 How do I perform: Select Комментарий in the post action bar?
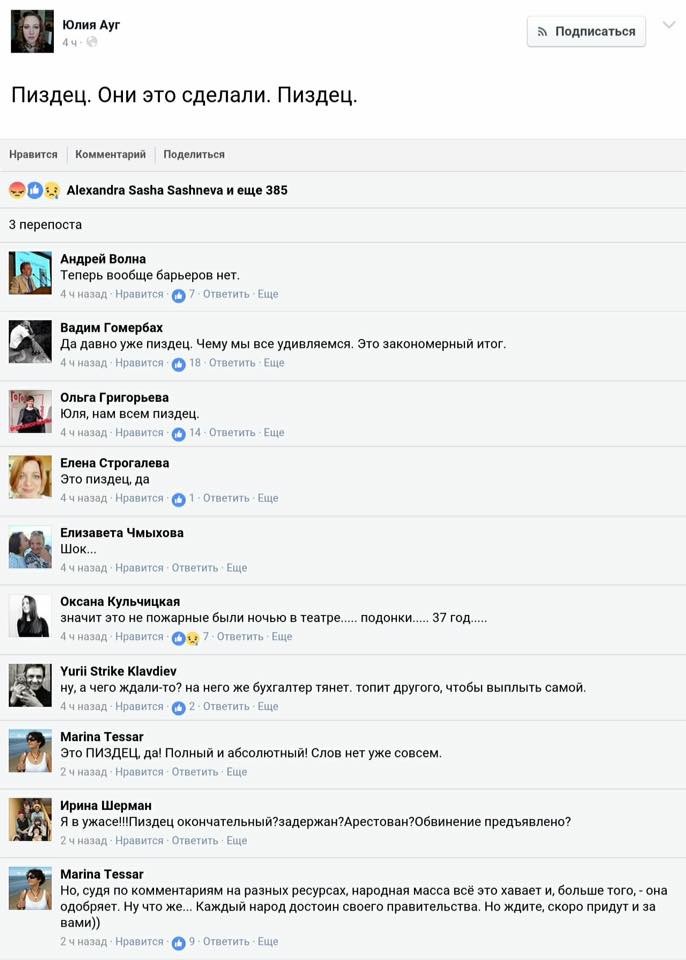coord(110,154)
